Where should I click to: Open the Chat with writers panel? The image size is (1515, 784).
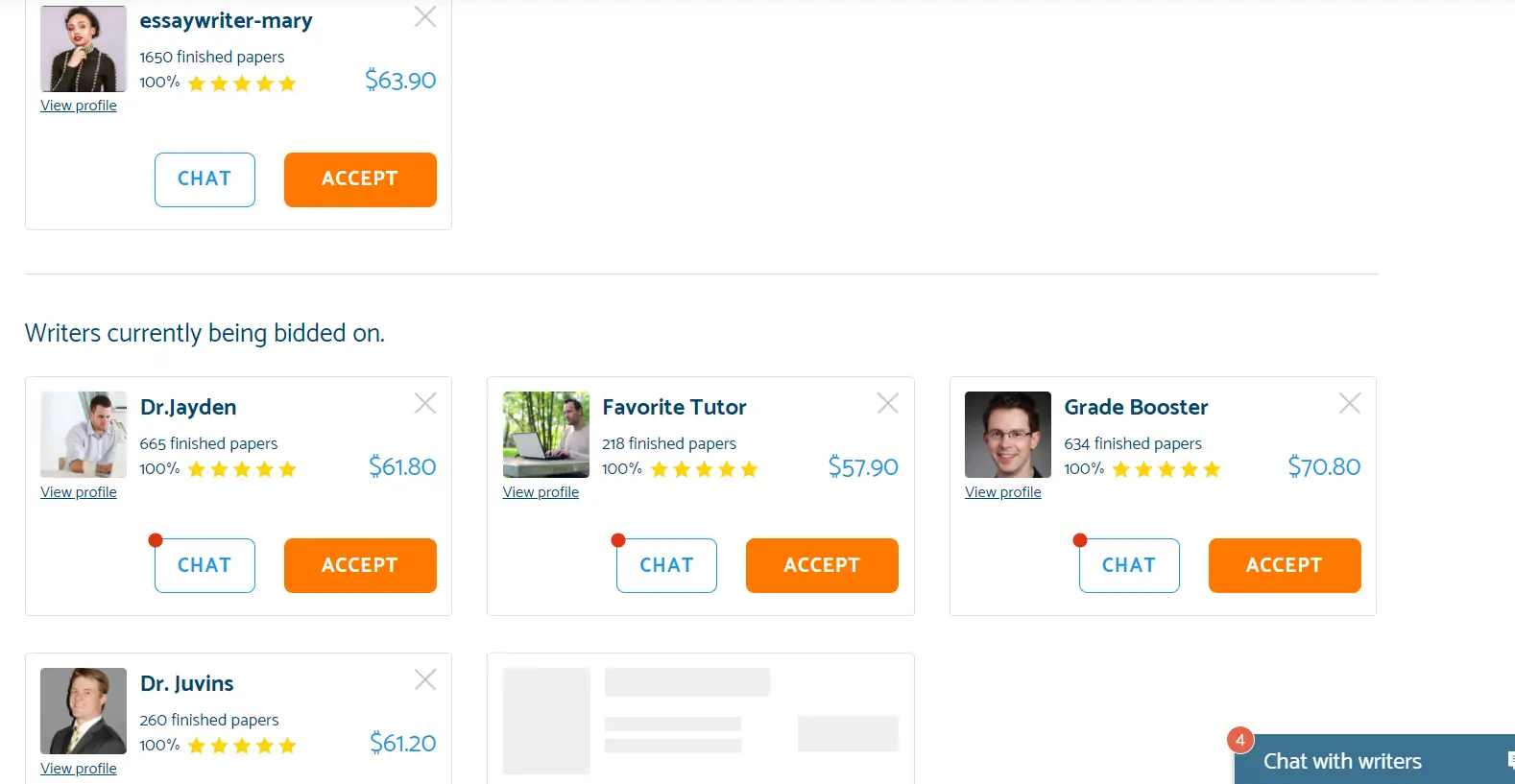[1341, 761]
